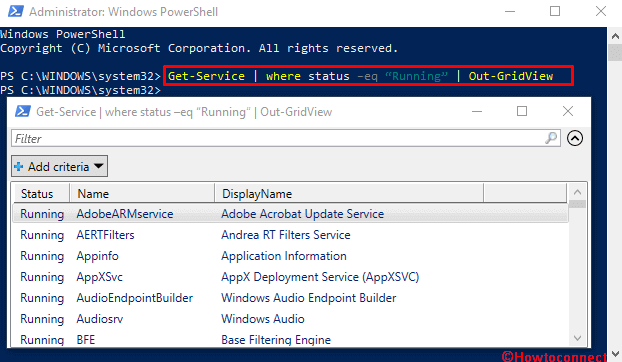This screenshot has height=362, width=622.
Task: Select the AdobeARMservice name cell
Action: click(x=125, y=214)
